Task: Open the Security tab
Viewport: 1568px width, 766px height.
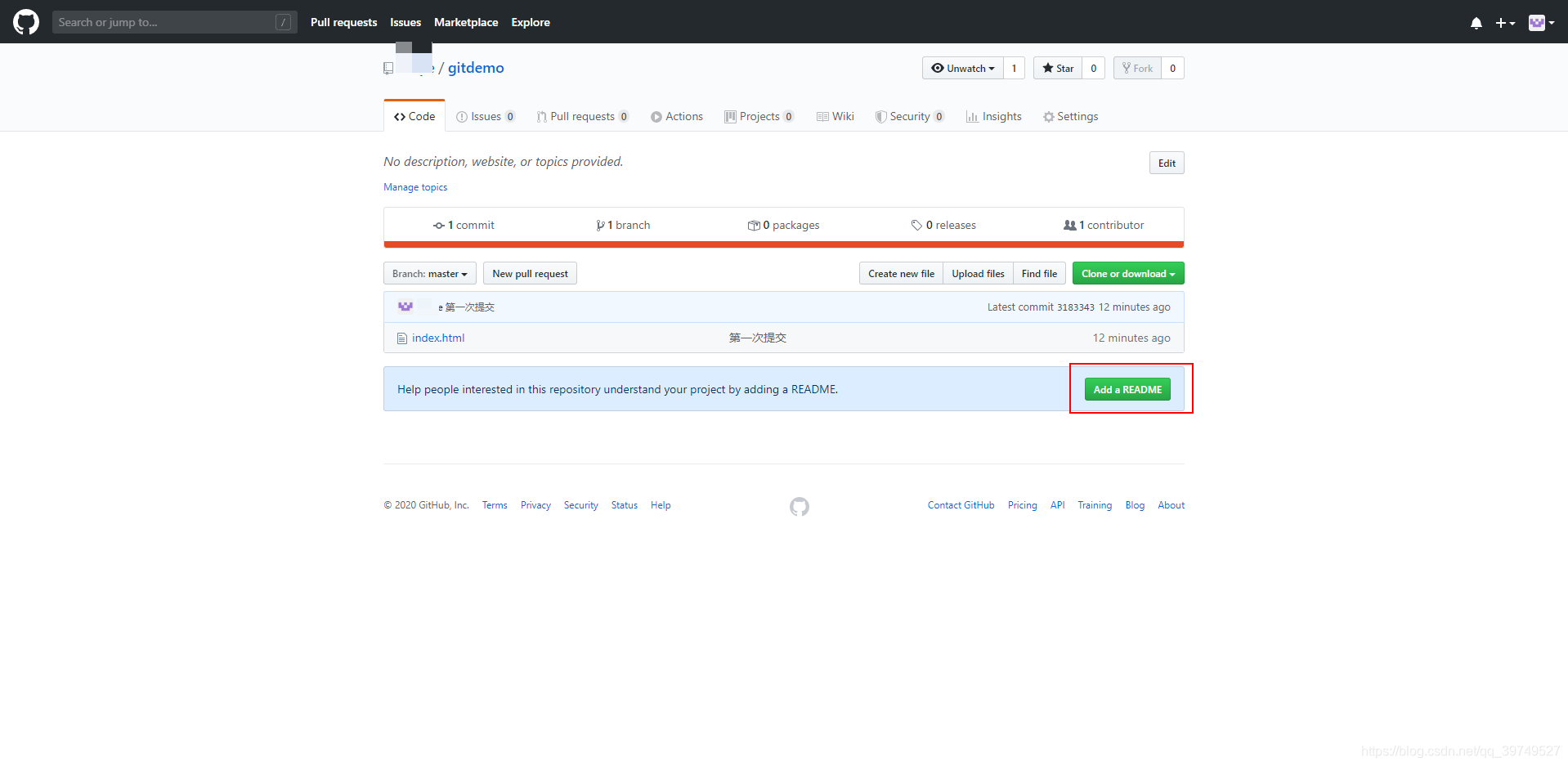Action: point(909,116)
